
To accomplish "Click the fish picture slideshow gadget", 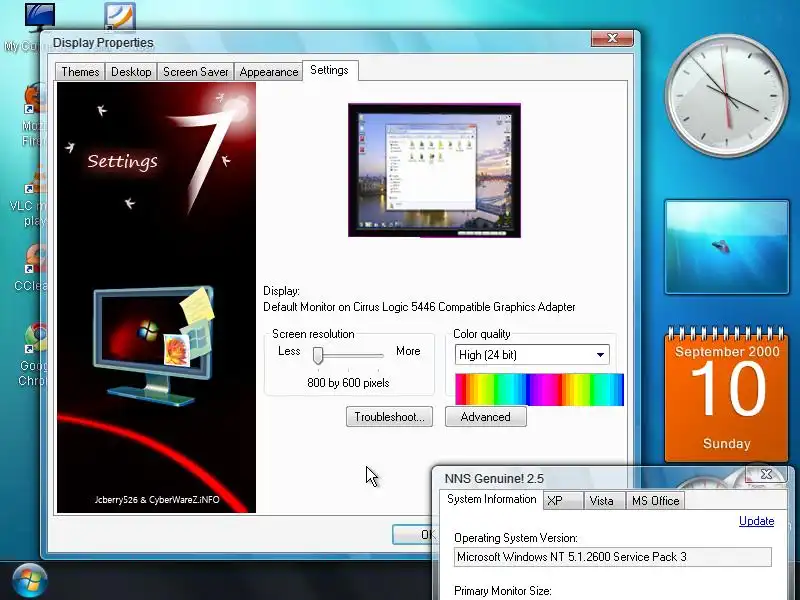I will (727, 247).
